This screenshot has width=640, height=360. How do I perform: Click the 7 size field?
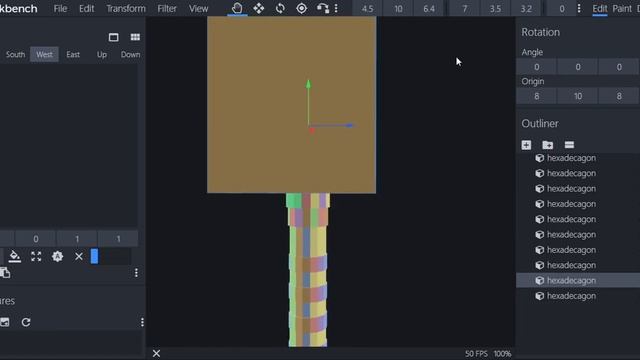[464, 9]
